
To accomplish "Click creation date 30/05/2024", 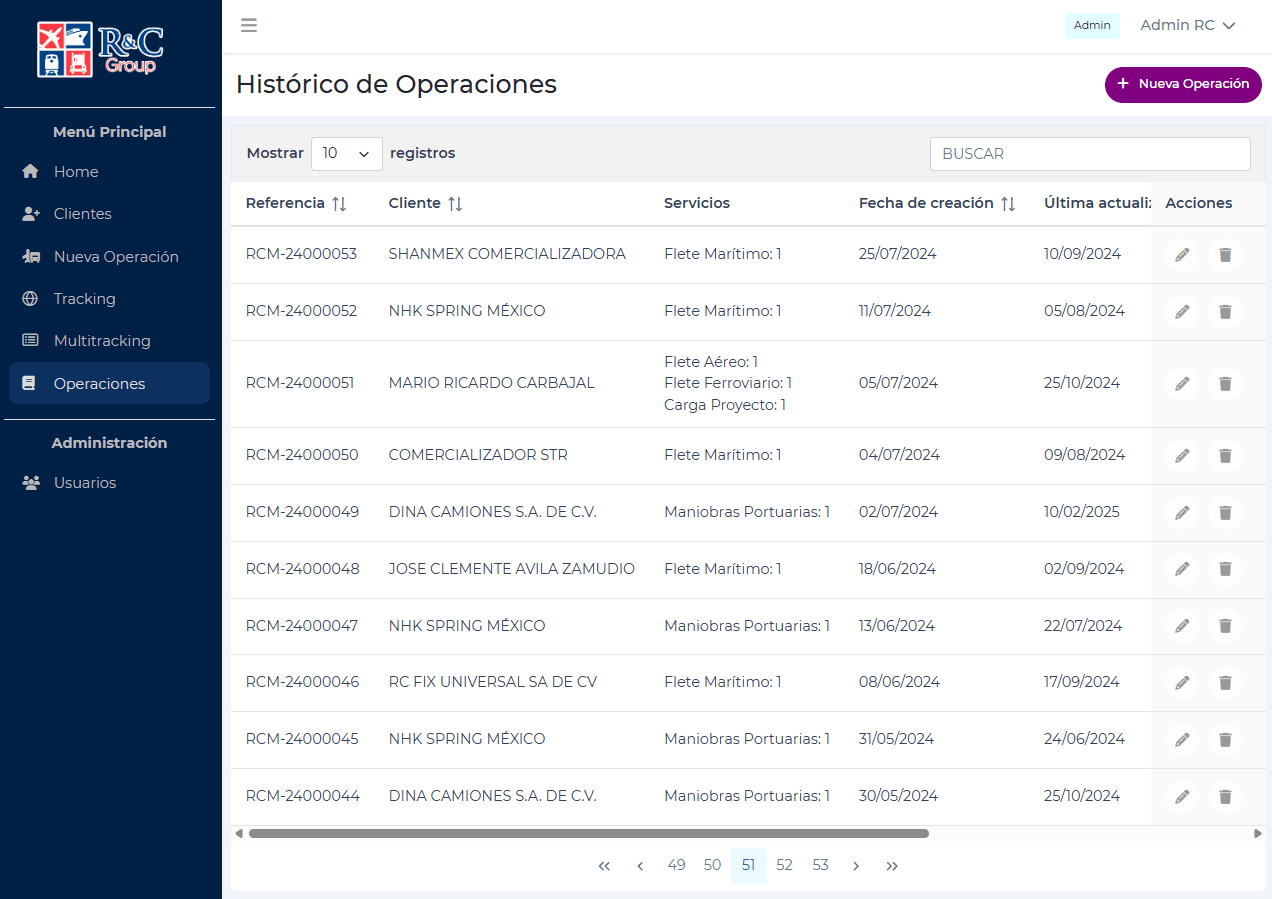I will tap(898, 796).
